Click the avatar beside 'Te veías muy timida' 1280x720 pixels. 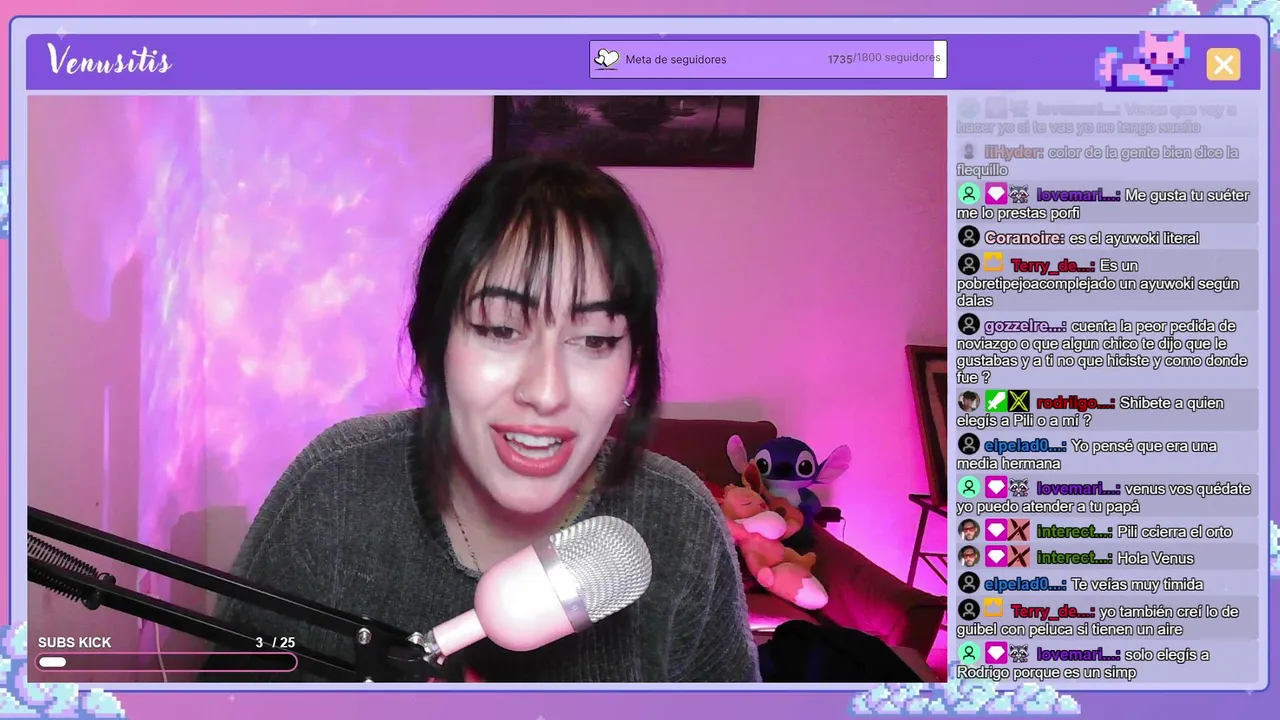[968, 583]
